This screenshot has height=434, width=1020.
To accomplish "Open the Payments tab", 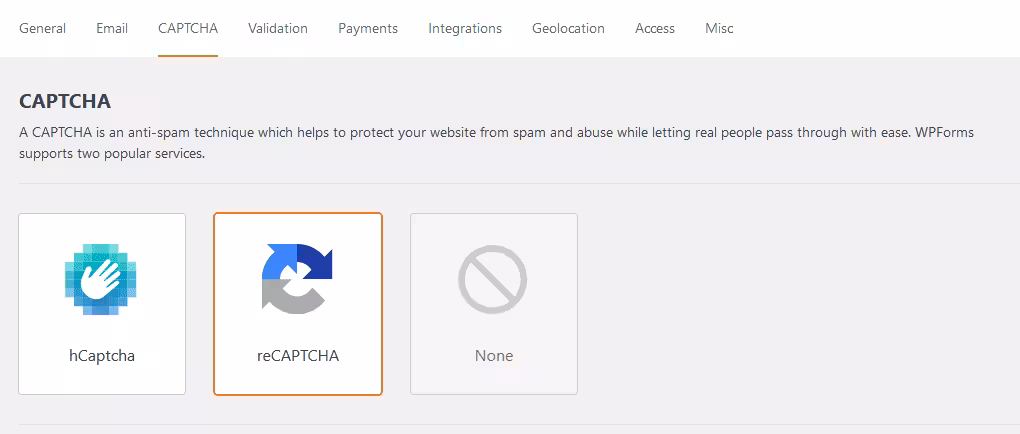I will [x=368, y=29].
